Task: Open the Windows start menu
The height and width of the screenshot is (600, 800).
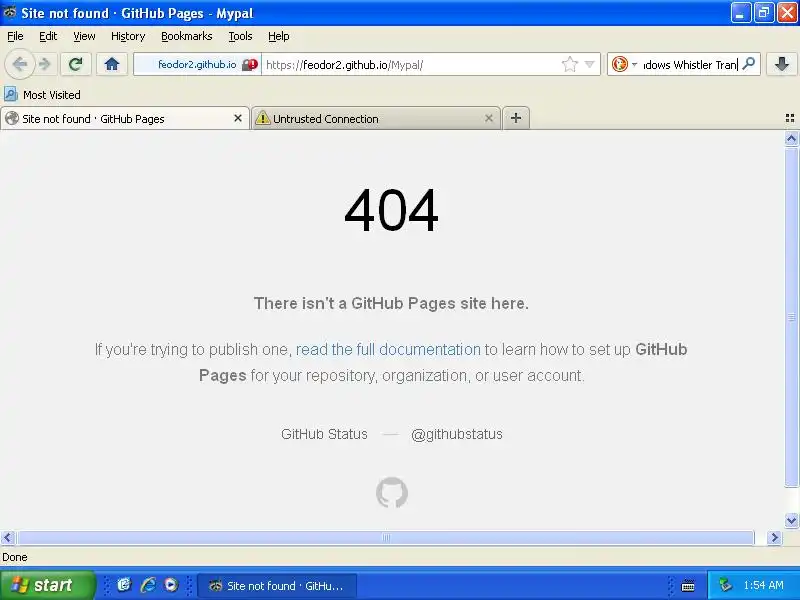Action: (47, 585)
